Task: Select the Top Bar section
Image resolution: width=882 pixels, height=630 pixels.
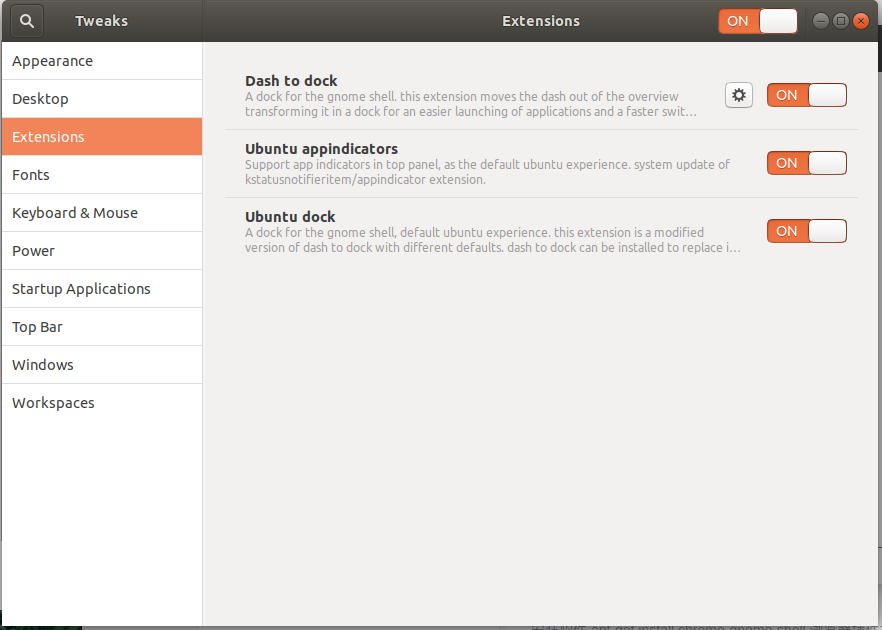Action: (38, 327)
